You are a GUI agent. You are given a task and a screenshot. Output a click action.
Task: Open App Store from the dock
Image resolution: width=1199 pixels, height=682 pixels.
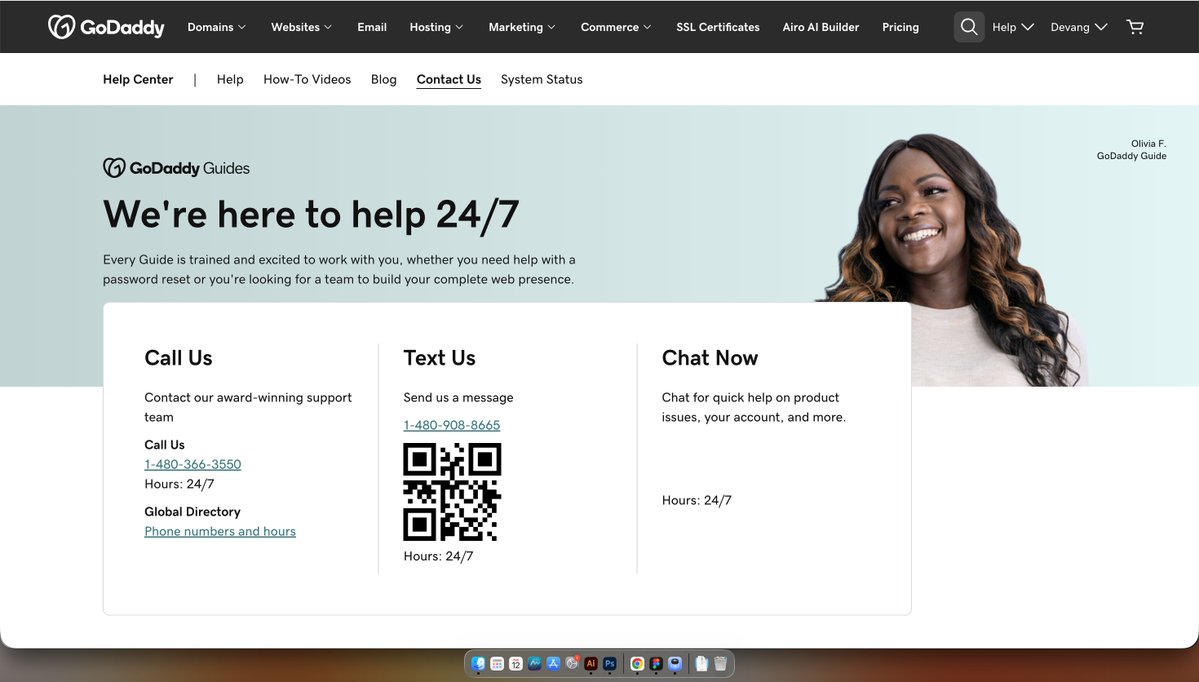[x=554, y=664]
